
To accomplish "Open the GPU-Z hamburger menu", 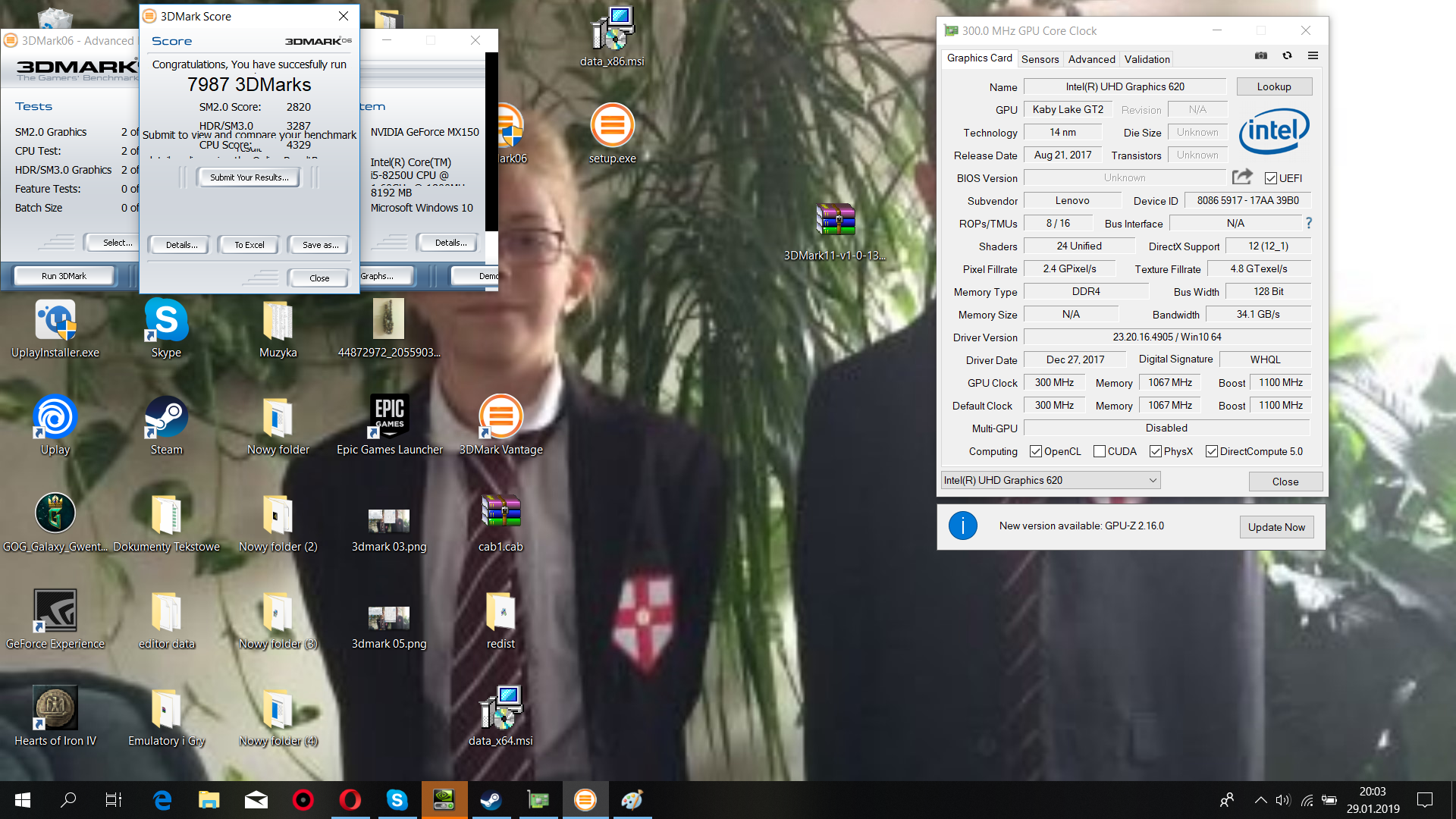I will pos(1313,55).
